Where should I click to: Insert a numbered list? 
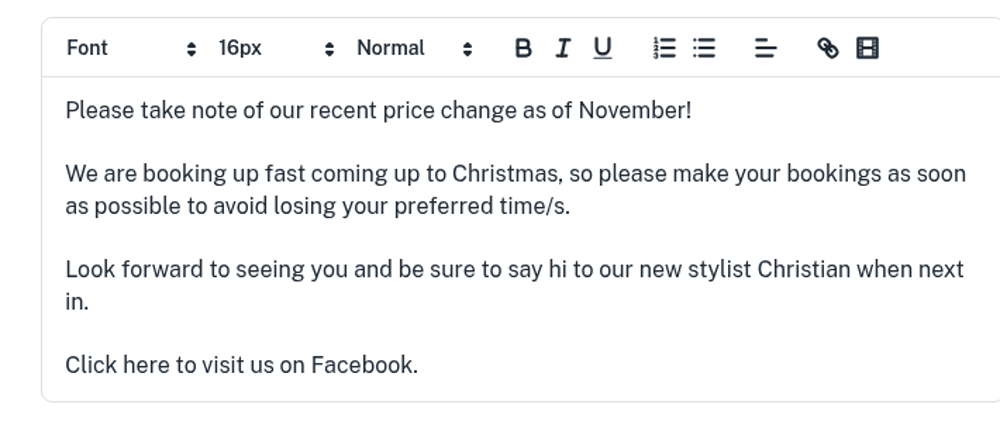[x=665, y=48]
